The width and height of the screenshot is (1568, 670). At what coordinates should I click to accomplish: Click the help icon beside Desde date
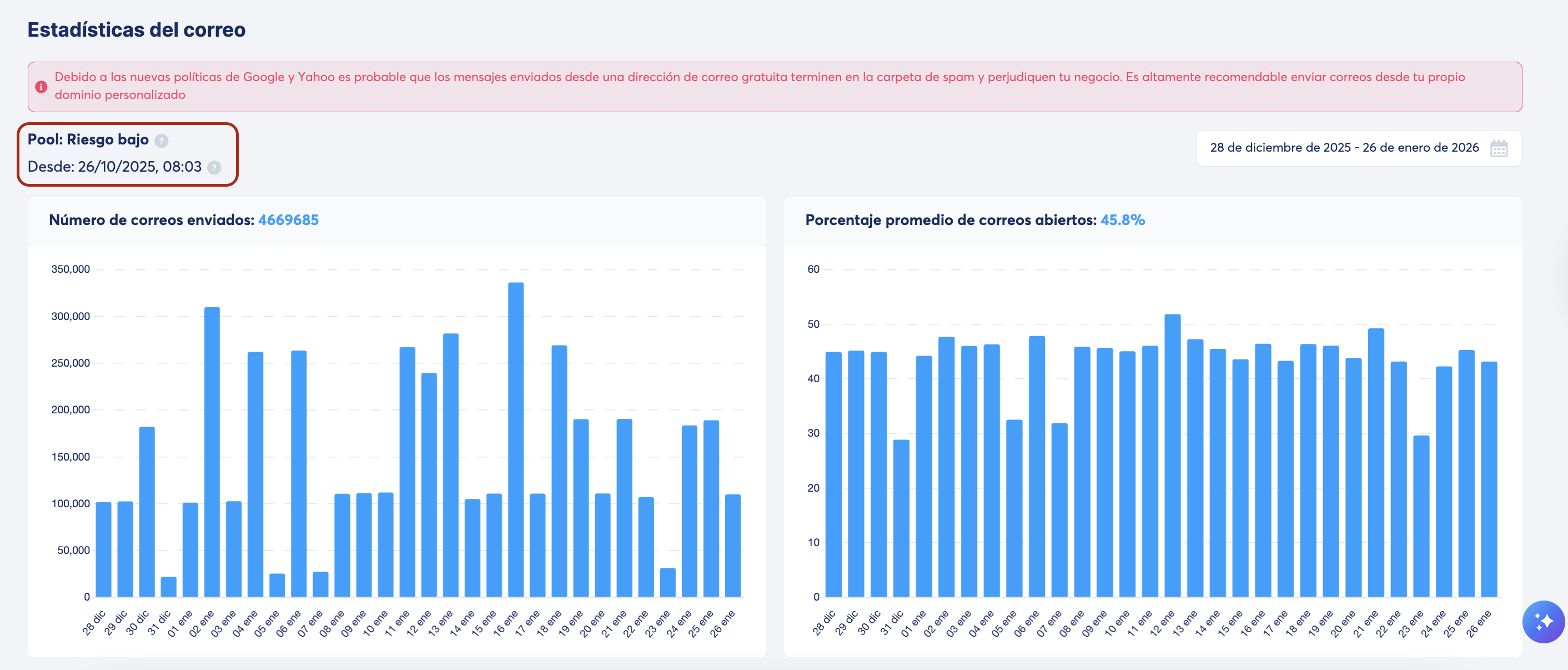214,168
